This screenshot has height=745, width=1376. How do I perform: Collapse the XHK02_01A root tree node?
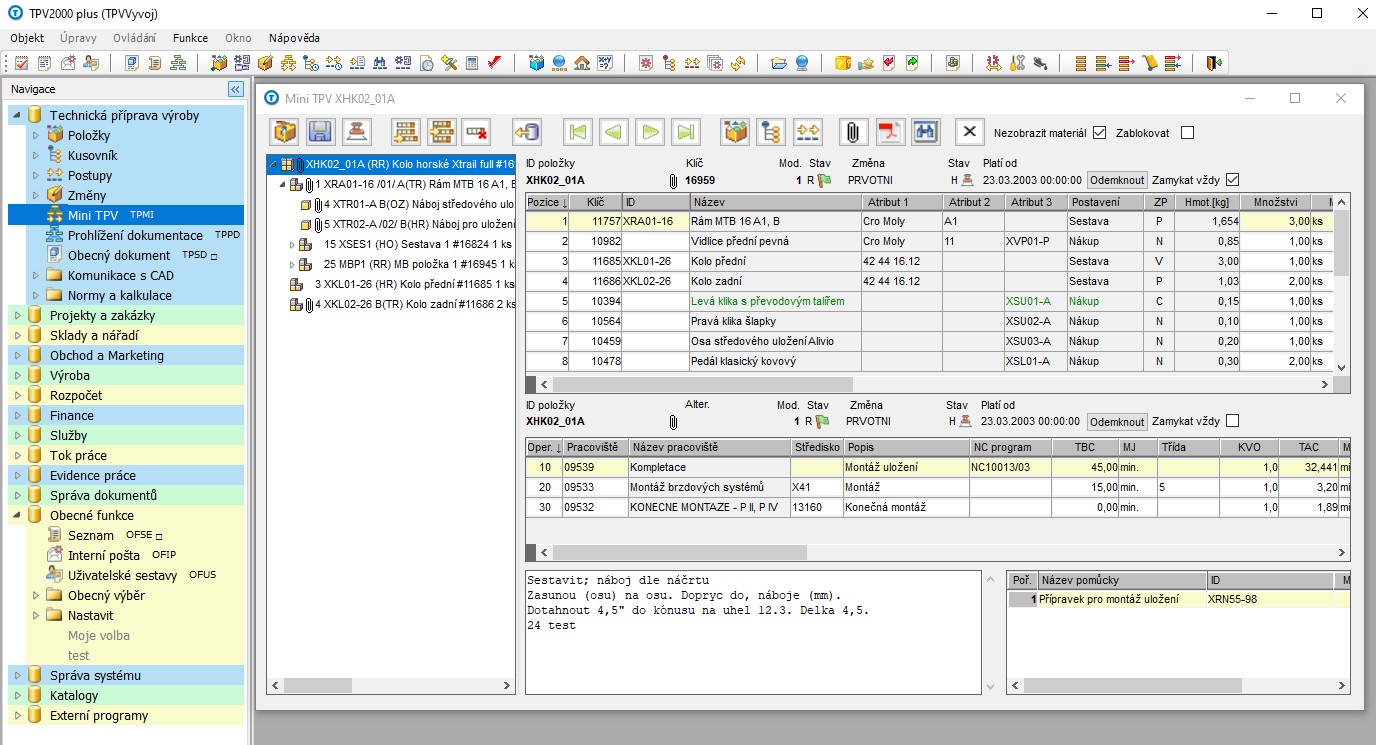point(274,164)
